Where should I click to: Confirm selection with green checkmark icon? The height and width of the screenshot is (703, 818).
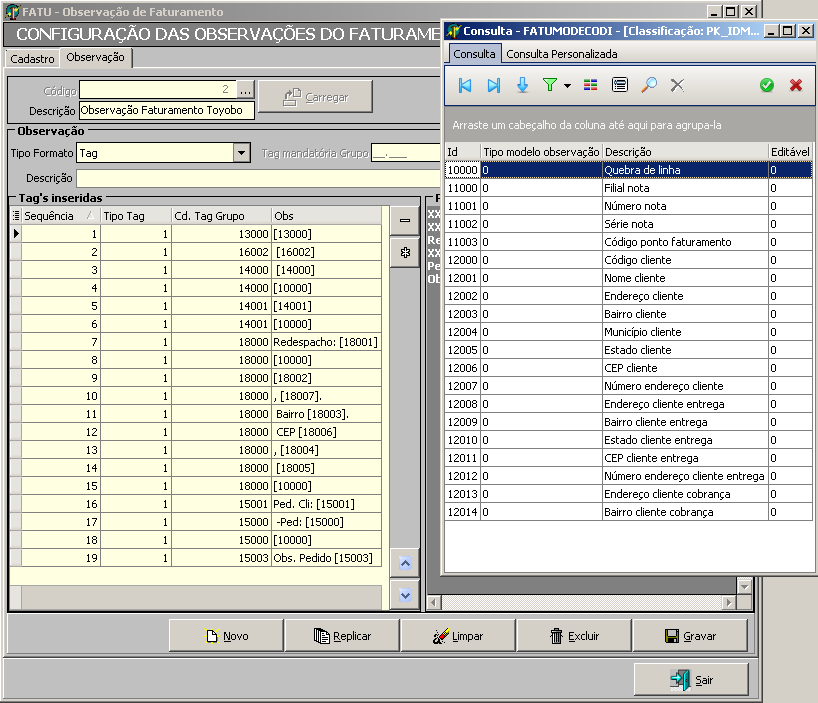click(x=767, y=86)
